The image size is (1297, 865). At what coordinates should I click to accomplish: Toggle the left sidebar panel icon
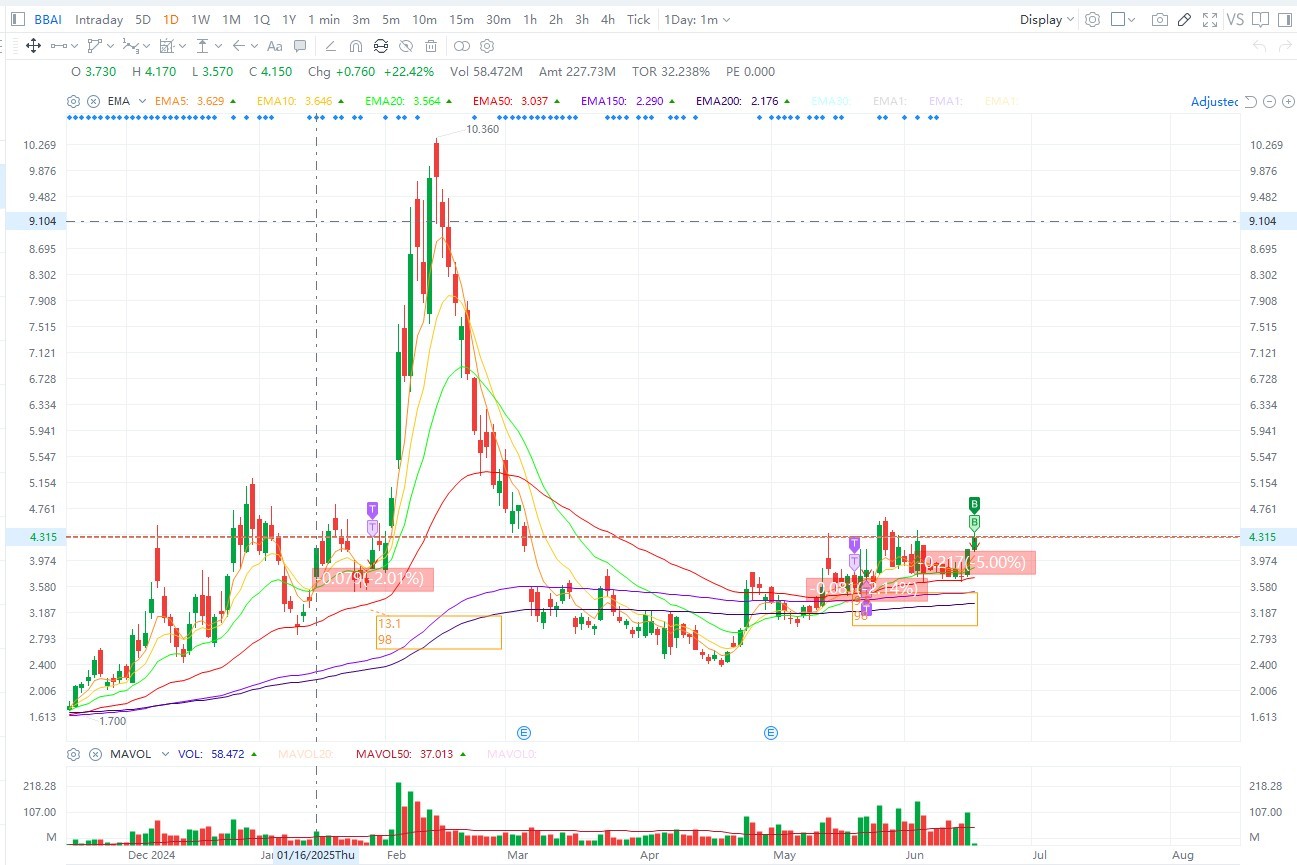[x=18, y=19]
